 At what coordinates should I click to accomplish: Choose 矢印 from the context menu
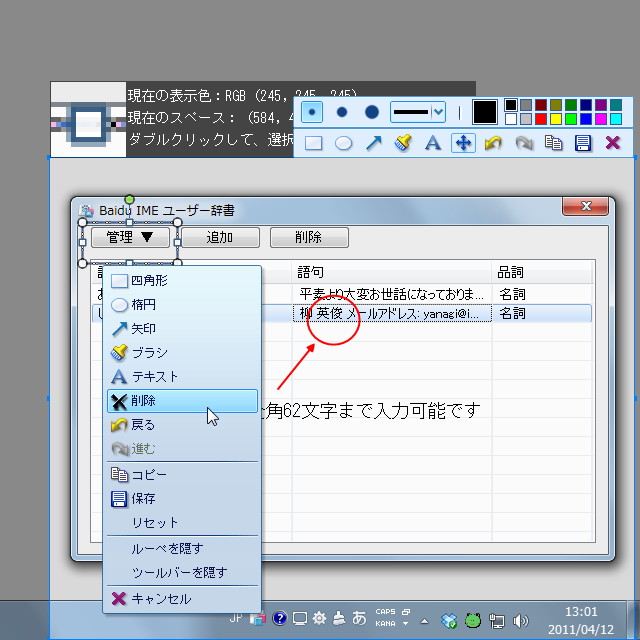click(x=182, y=329)
